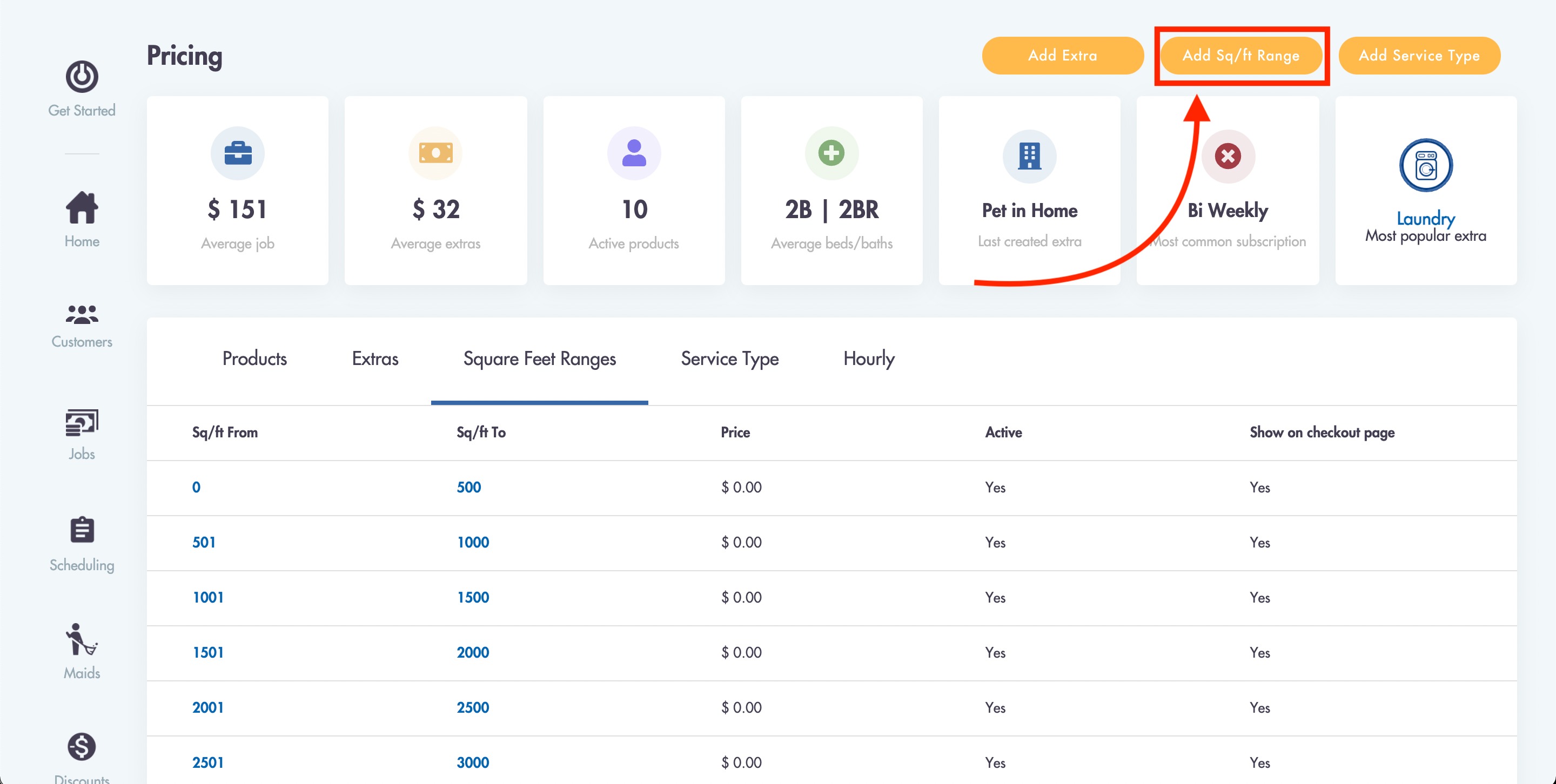Image resolution: width=1556 pixels, height=784 pixels.
Task: Open the range starting at 501
Action: (x=204, y=542)
